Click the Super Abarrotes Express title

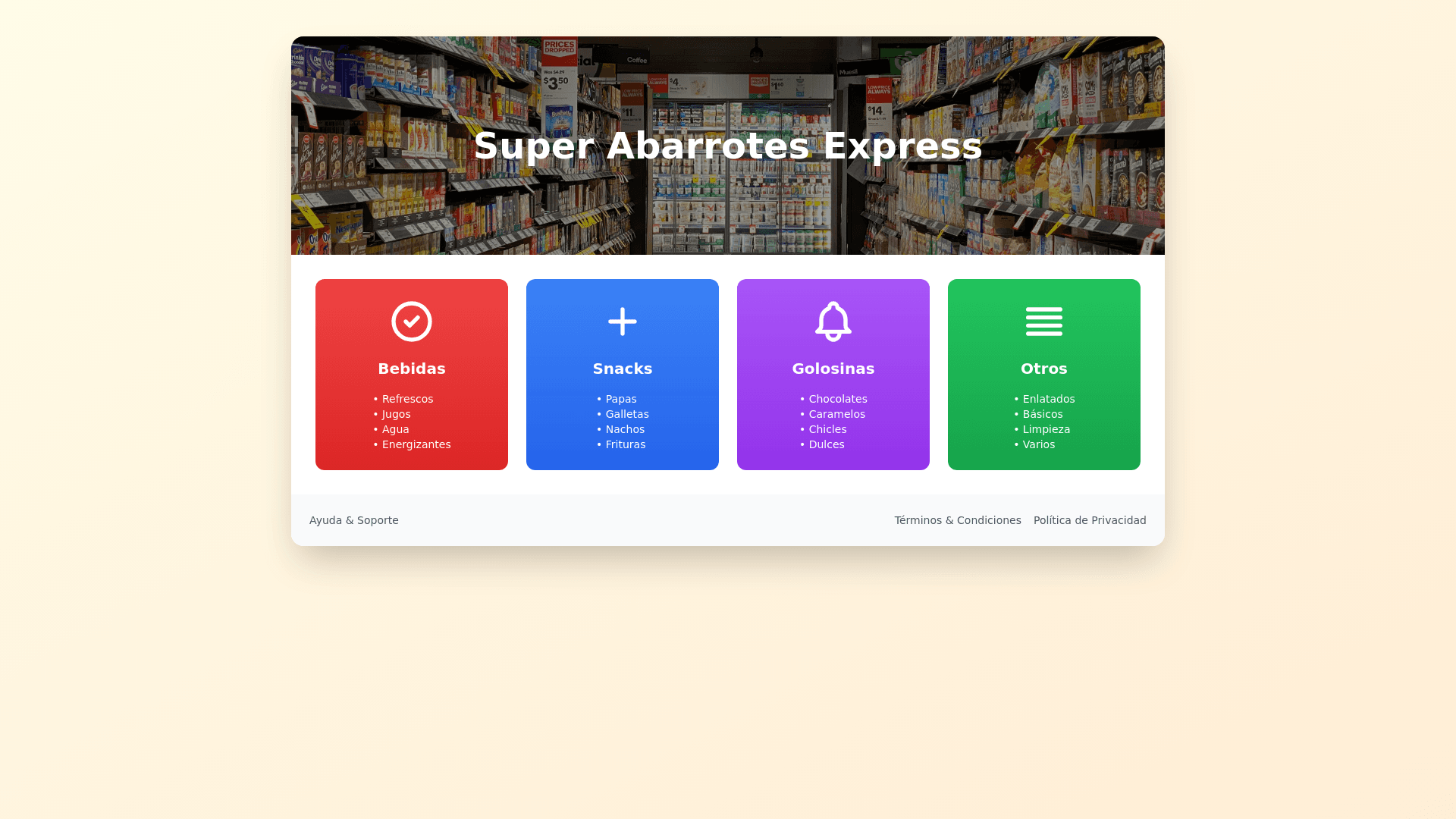(727, 146)
